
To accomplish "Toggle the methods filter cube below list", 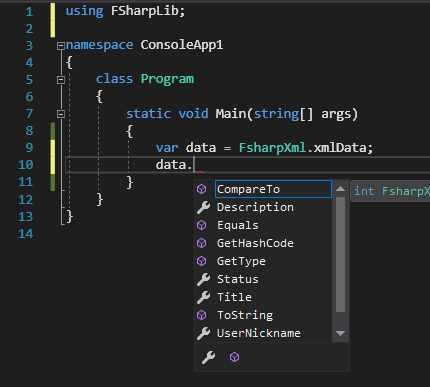I will click(235, 357).
